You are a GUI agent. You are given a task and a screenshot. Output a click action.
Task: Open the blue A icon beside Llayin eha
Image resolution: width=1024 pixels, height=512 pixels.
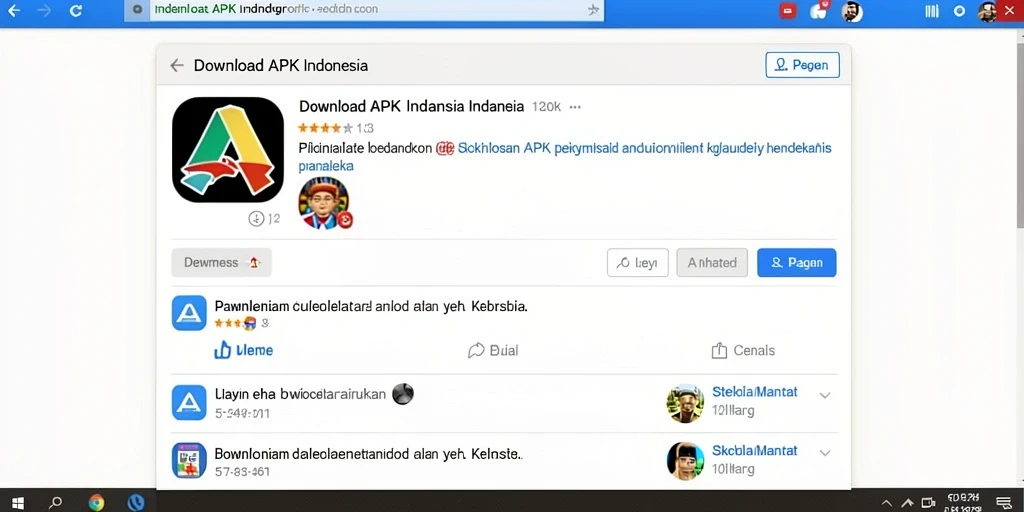click(x=189, y=402)
